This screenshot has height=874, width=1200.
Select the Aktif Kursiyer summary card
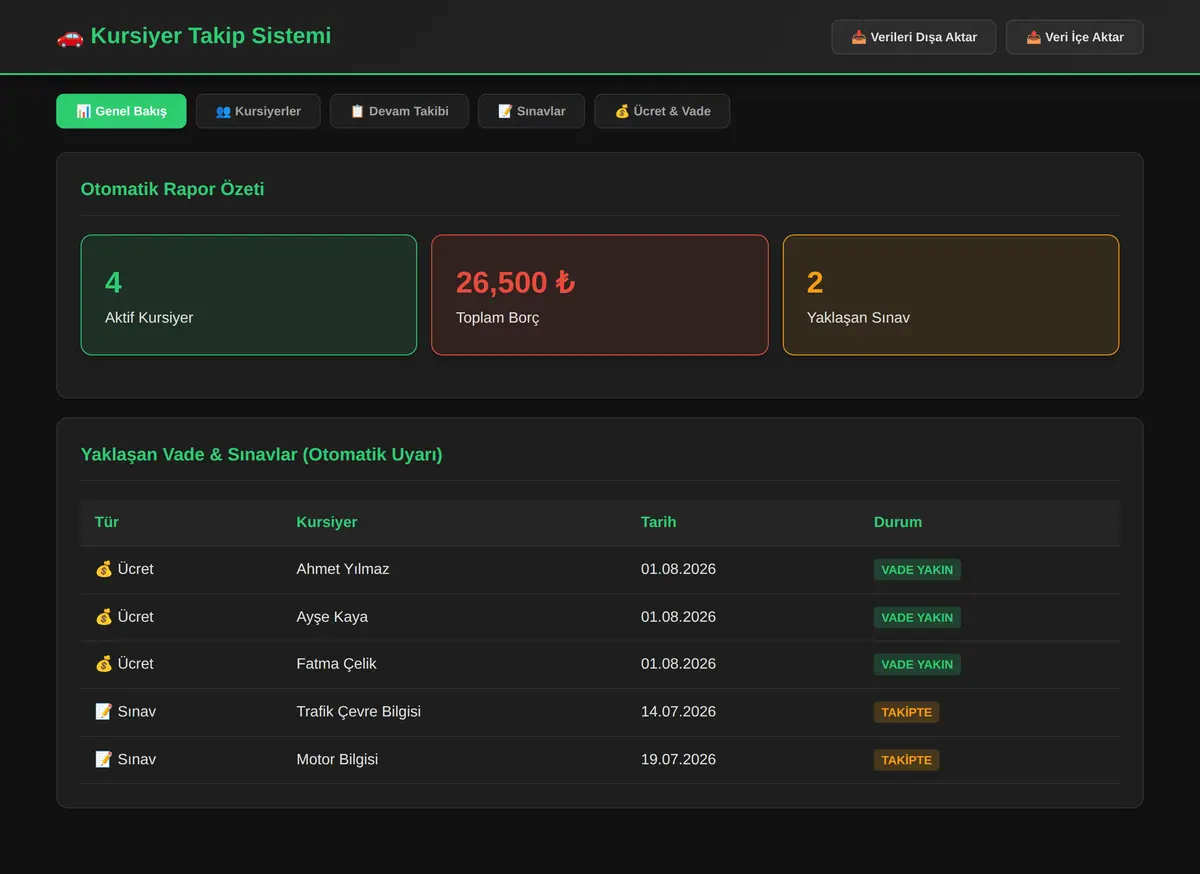[249, 295]
